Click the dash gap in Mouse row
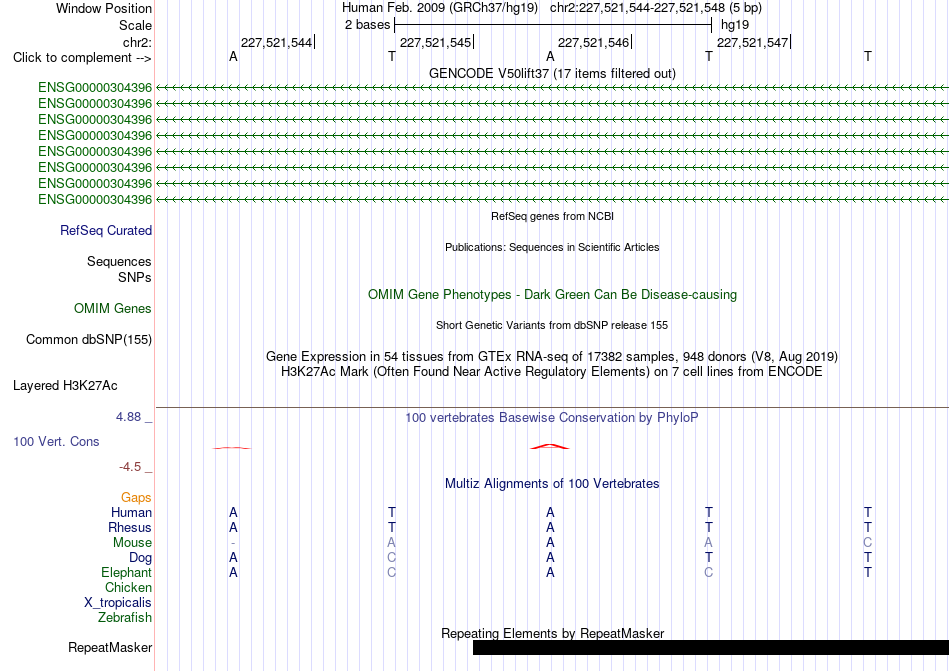The width and height of the screenshot is (950, 671). pyautogui.click(x=233, y=543)
